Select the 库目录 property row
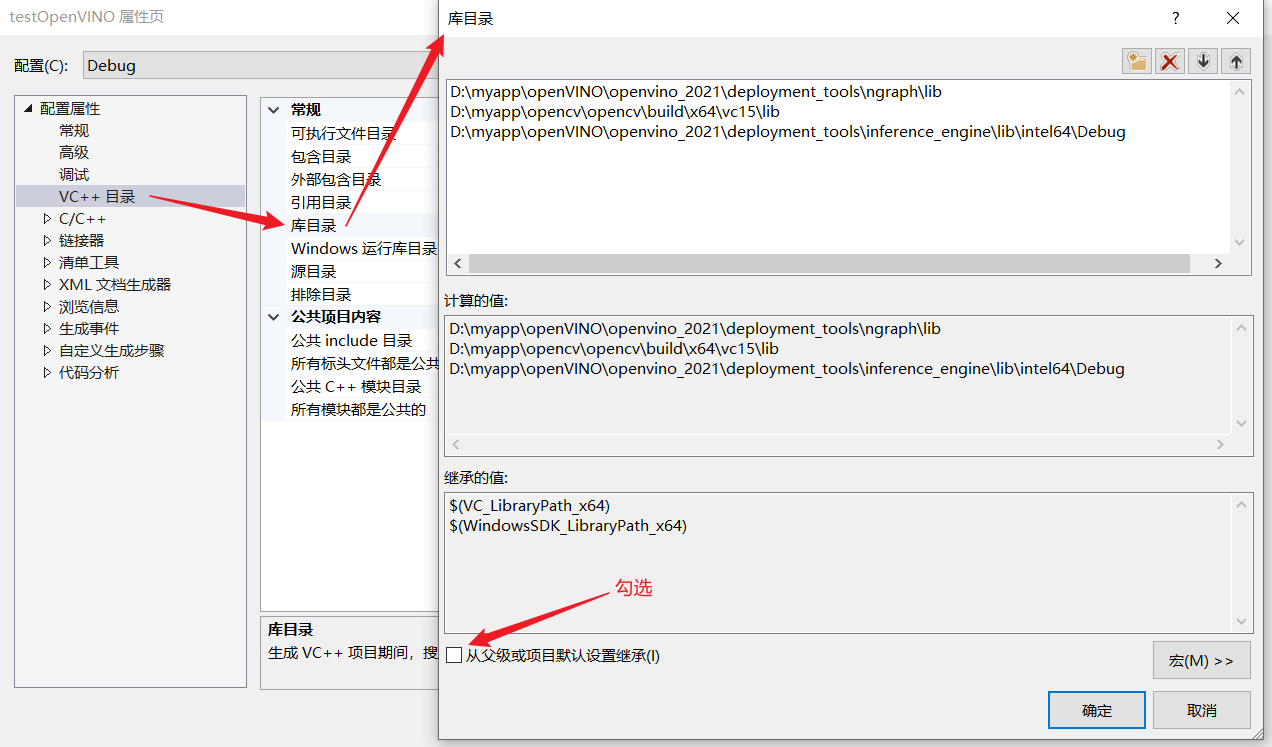This screenshot has width=1272, height=747. point(350,225)
